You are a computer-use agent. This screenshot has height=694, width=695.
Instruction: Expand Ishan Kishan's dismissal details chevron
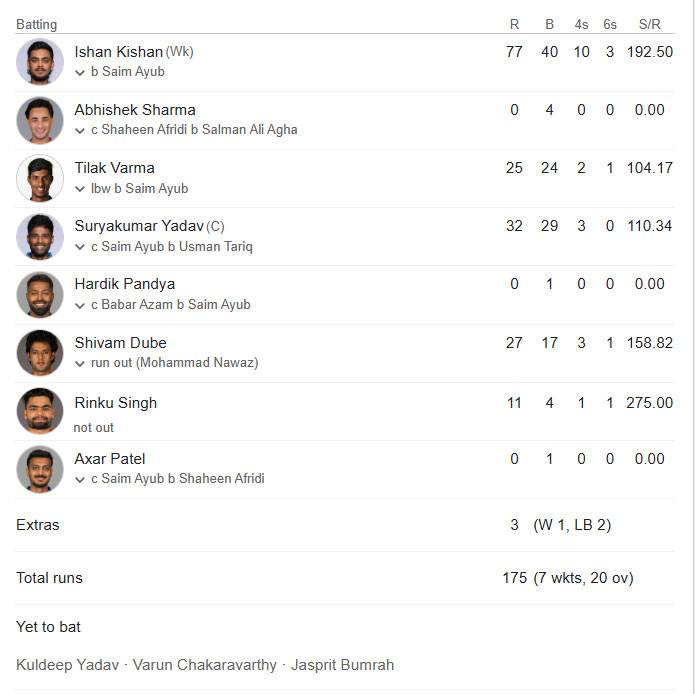[80, 73]
